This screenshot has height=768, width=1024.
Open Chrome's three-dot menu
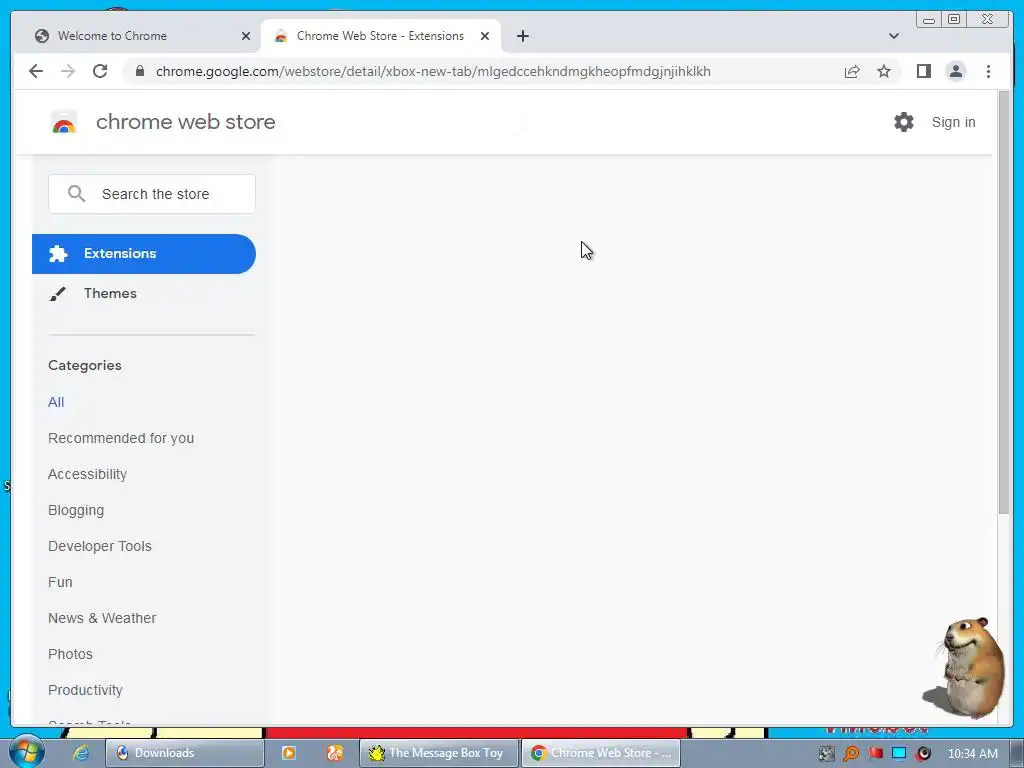[x=988, y=71]
